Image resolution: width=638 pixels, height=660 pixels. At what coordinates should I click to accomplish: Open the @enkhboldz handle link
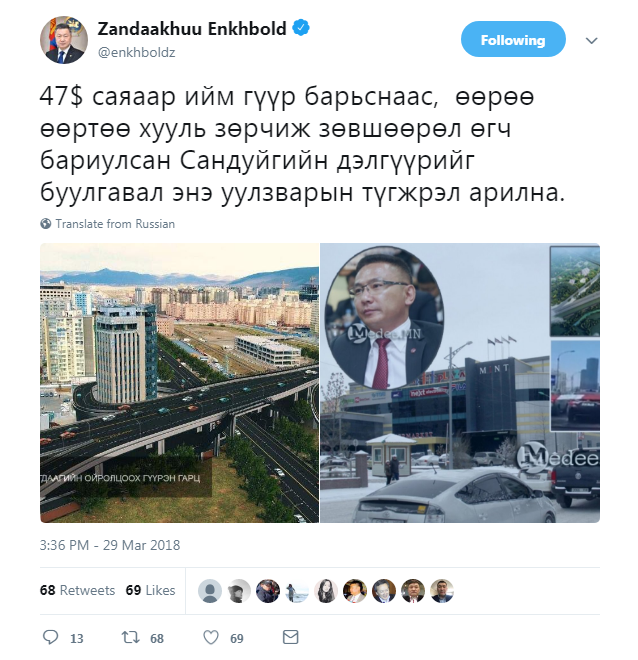click(136, 53)
